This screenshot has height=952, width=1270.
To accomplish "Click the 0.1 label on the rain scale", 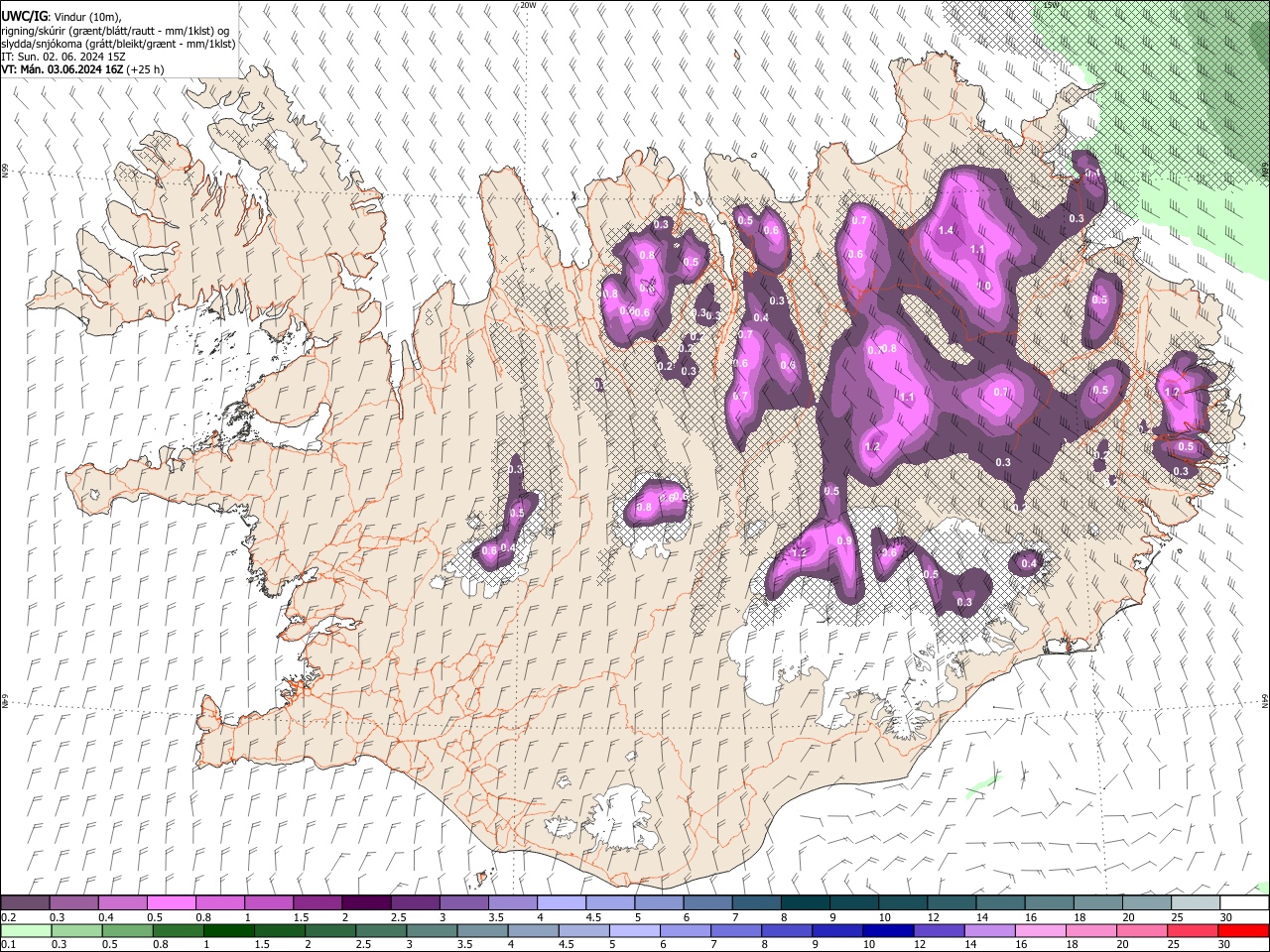I will [9, 945].
